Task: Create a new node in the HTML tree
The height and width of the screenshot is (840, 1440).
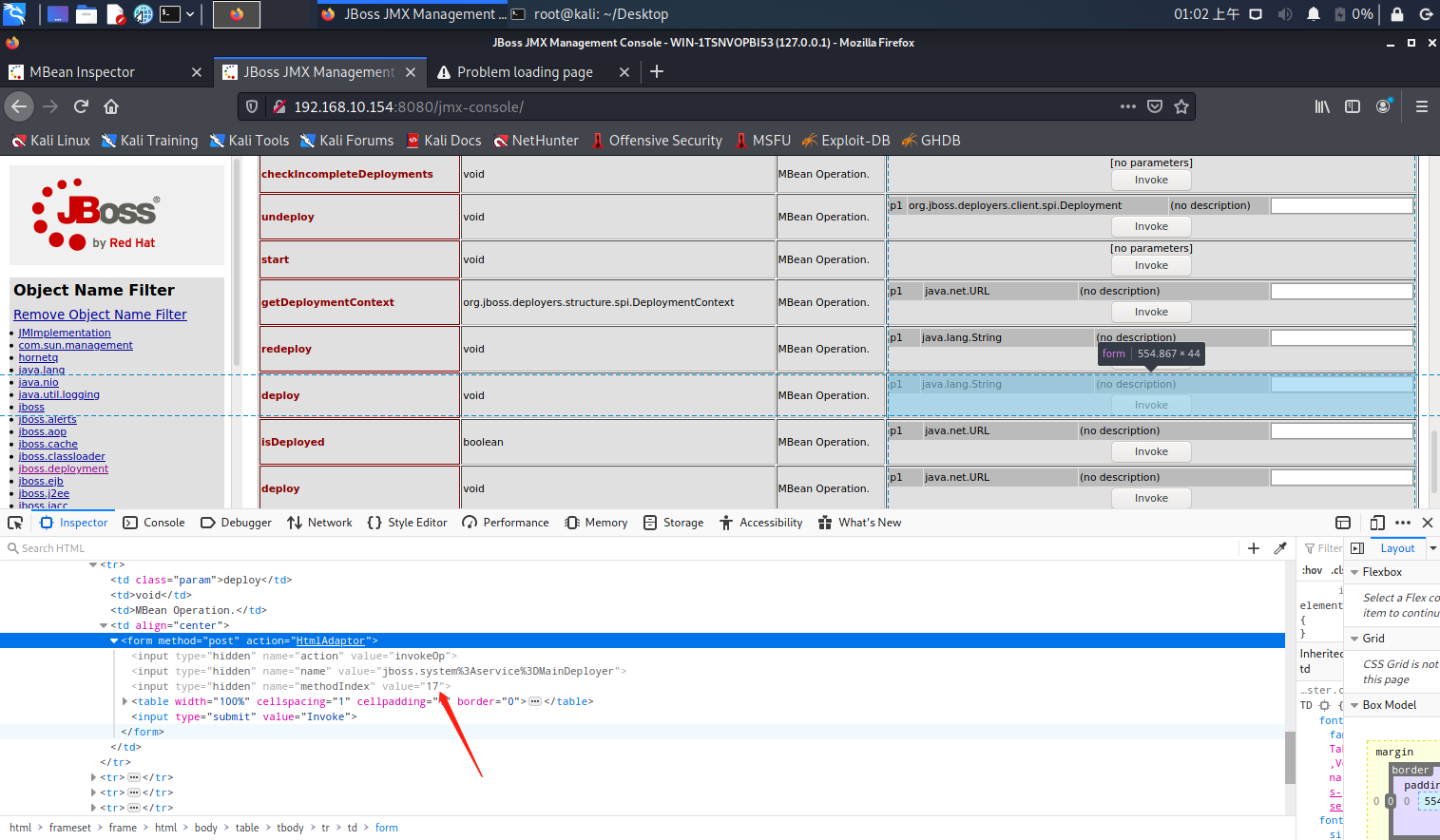Action: tap(1254, 548)
